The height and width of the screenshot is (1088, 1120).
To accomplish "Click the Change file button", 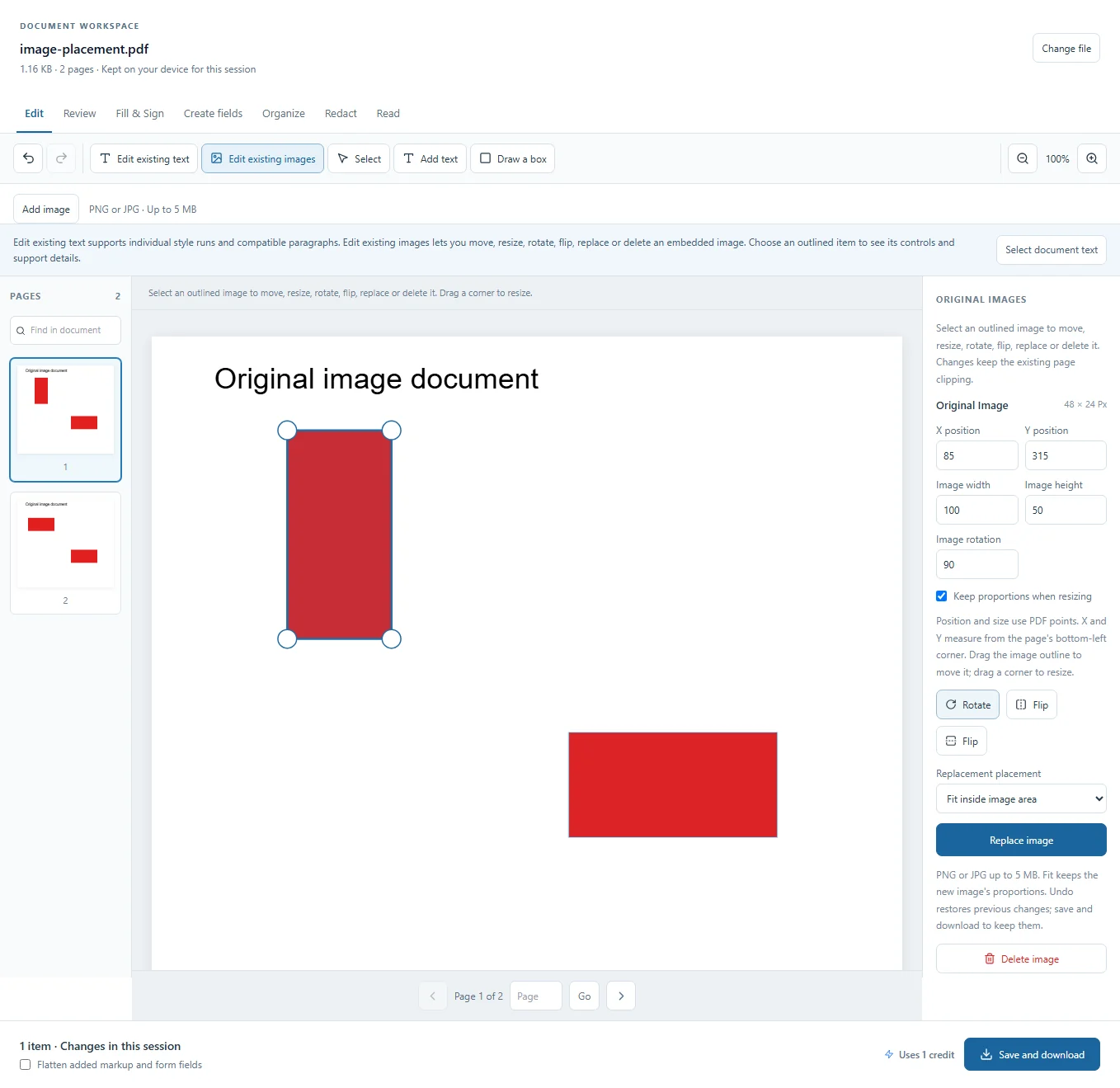I will point(1066,48).
